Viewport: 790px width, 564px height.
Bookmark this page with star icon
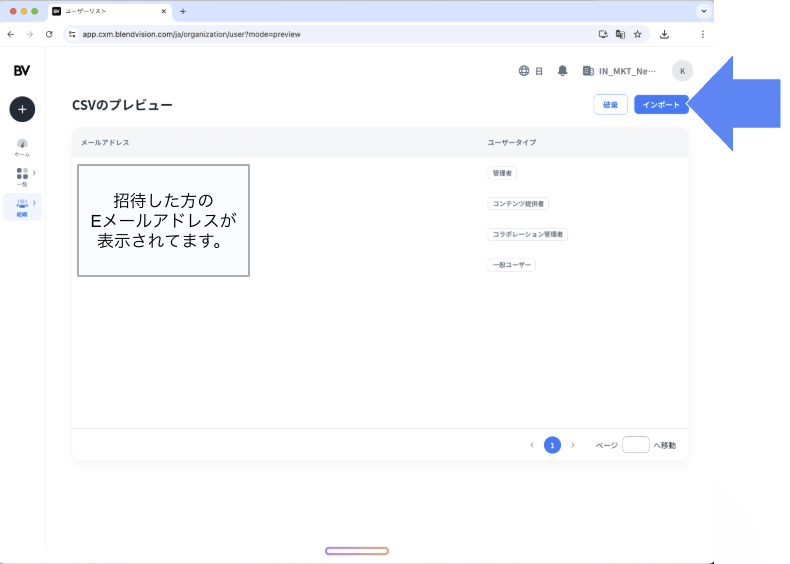(638, 34)
